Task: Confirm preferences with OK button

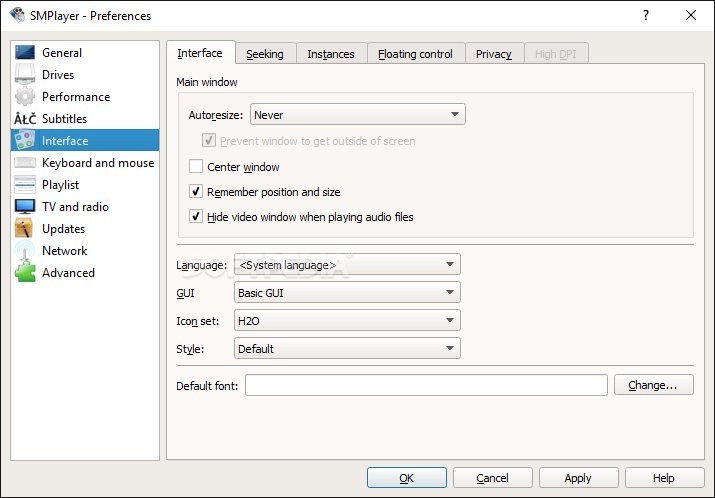Action: click(x=407, y=477)
